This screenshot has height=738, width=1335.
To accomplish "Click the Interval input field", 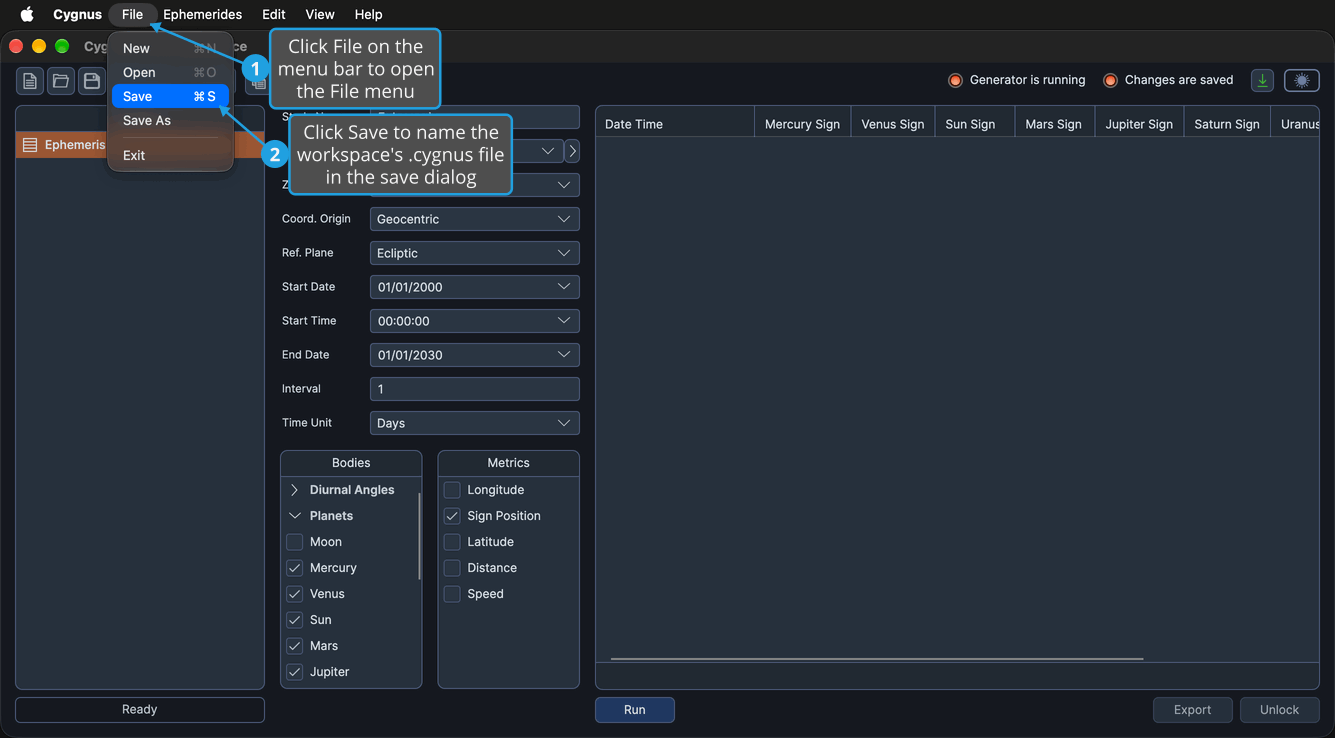I will click(x=475, y=389).
